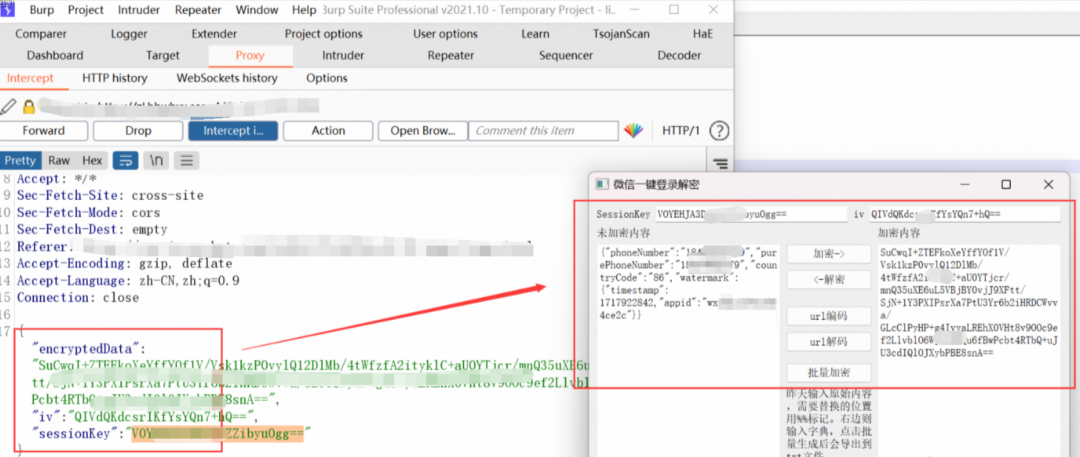The height and width of the screenshot is (457, 1080).
Task: Switch to the Extender tab
Action: (x=214, y=34)
